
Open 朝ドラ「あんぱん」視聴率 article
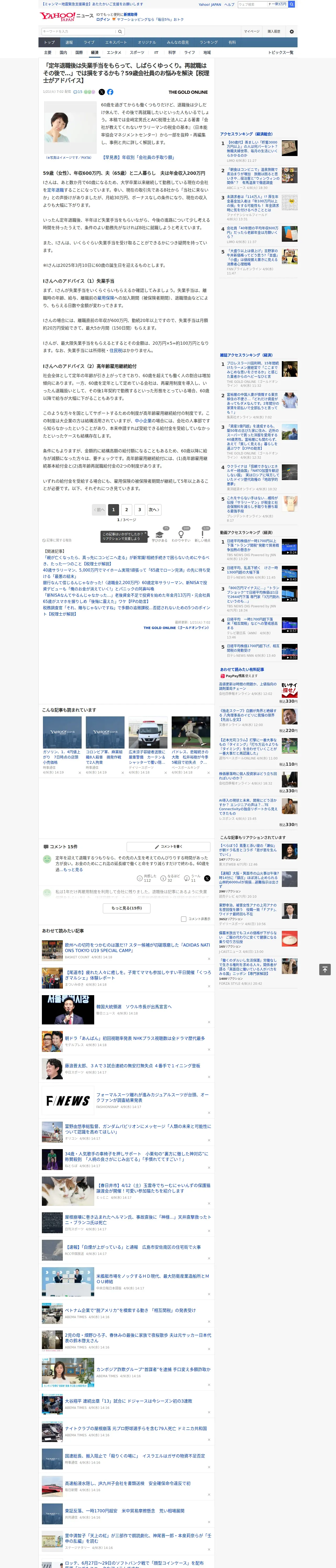[135, 1039]
